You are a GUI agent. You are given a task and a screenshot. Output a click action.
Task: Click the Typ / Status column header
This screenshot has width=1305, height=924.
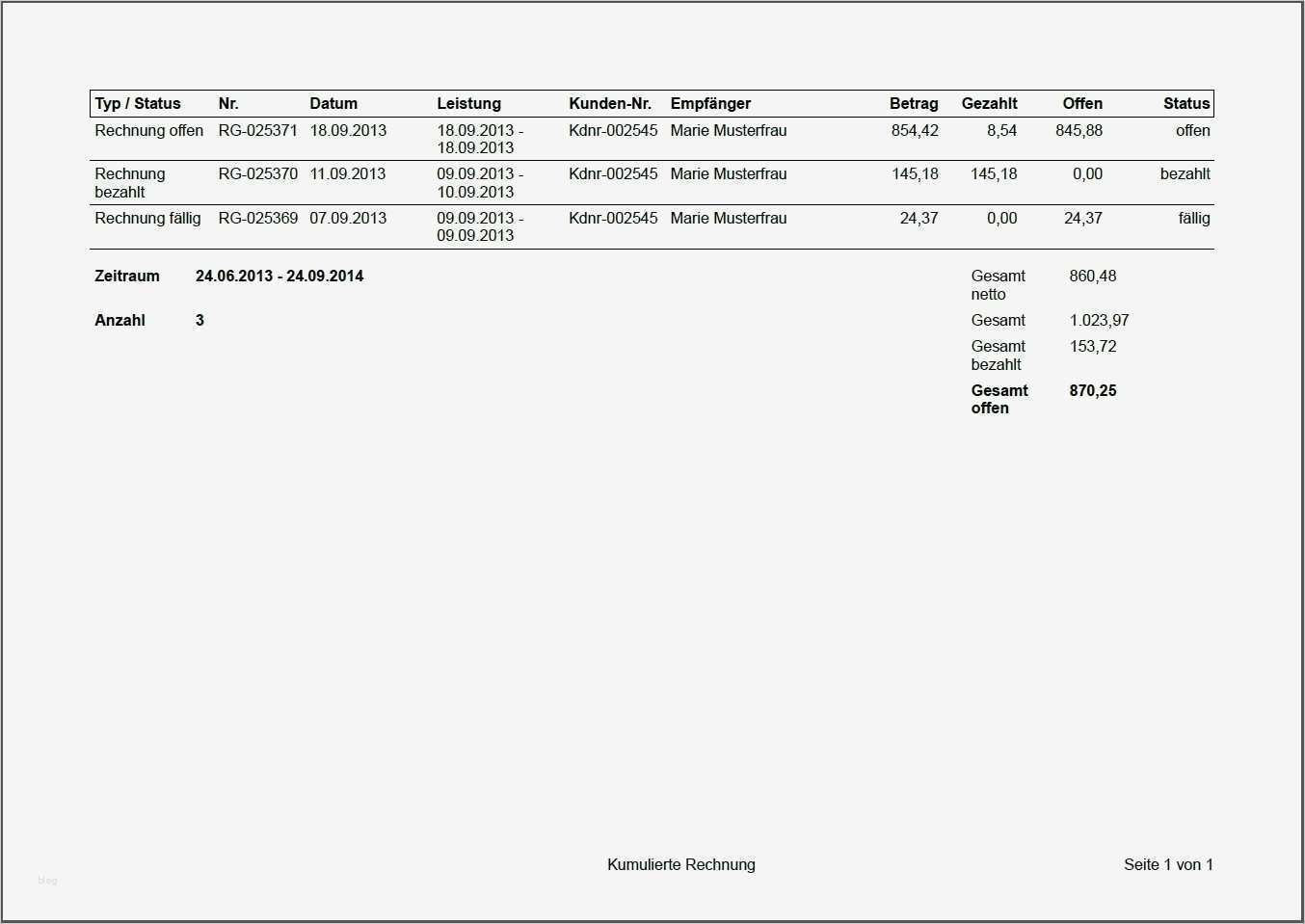click(x=138, y=104)
